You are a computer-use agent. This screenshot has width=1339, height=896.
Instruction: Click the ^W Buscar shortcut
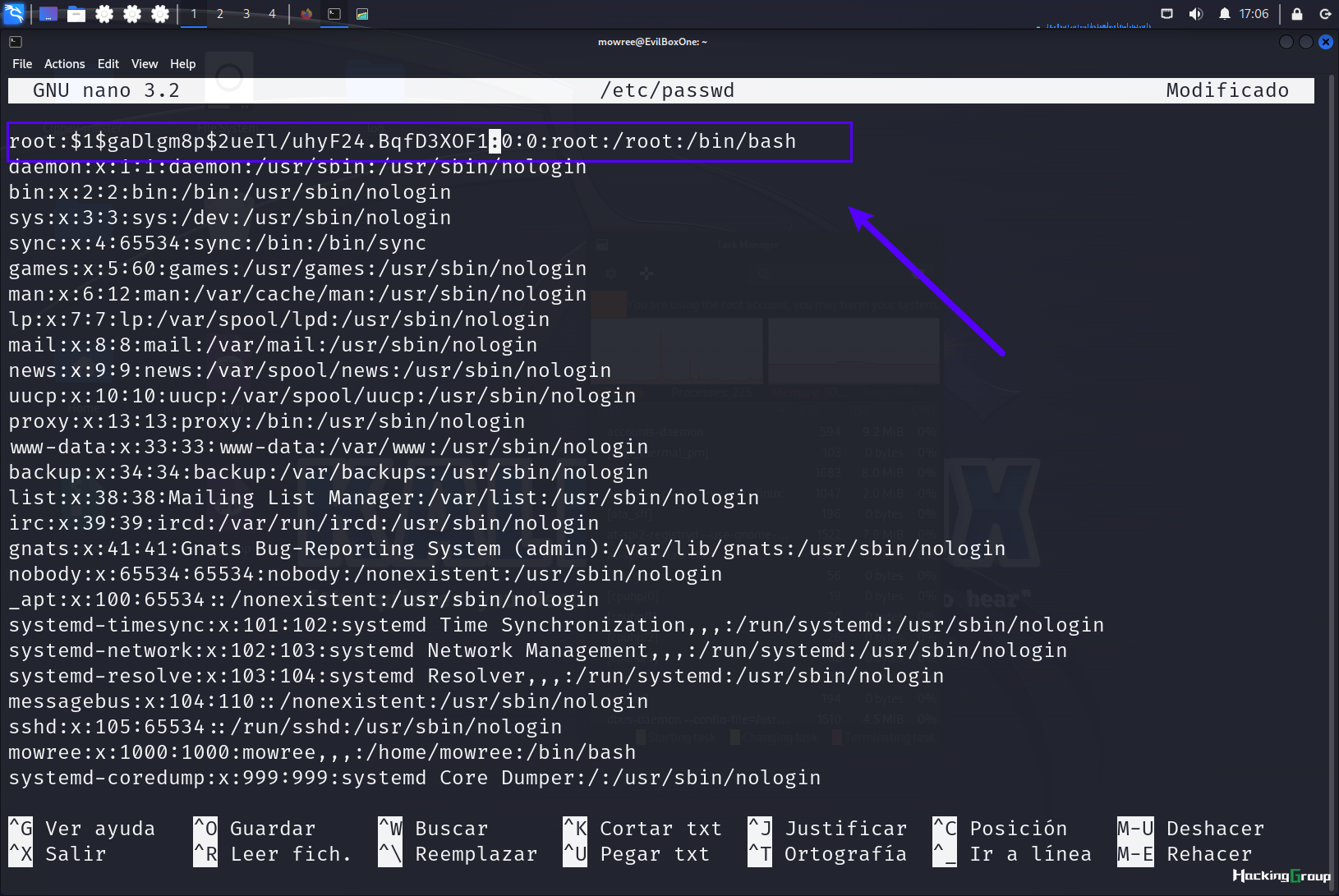tap(433, 829)
